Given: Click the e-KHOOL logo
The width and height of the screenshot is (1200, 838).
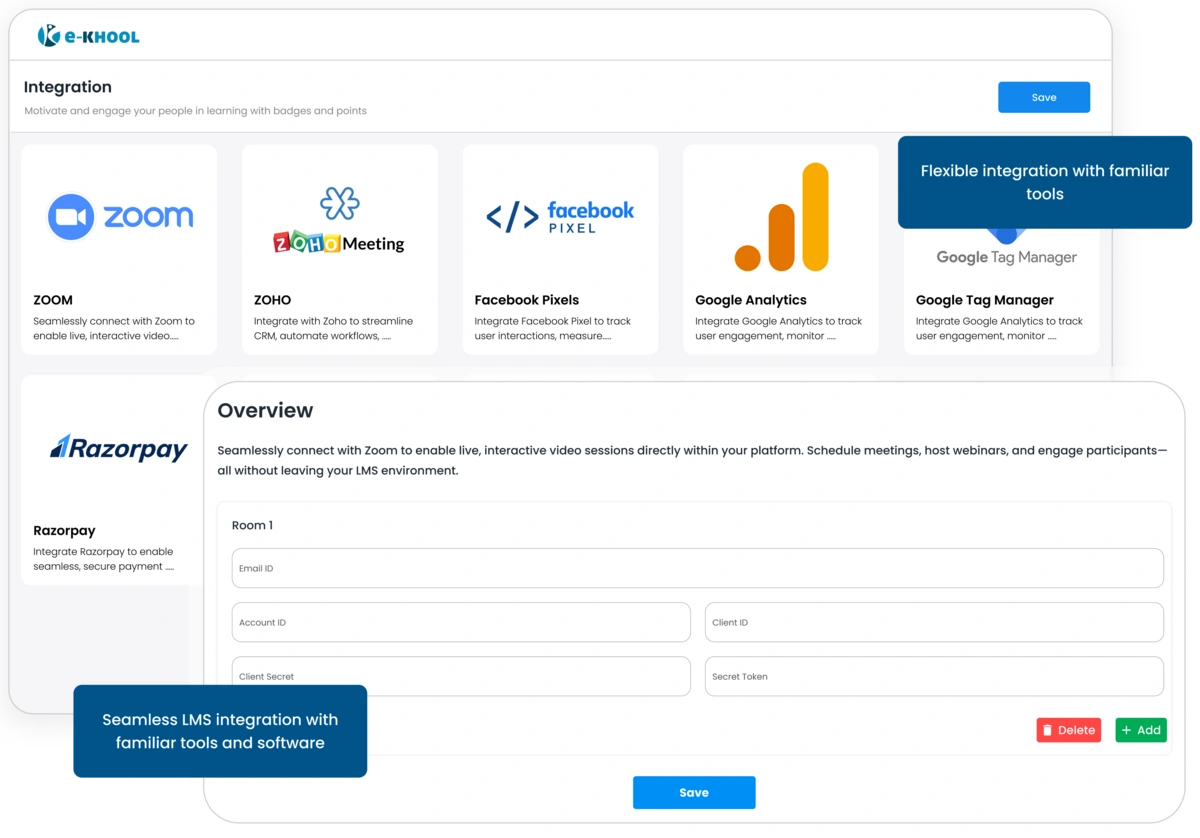Looking at the screenshot, I should pos(88,34).
